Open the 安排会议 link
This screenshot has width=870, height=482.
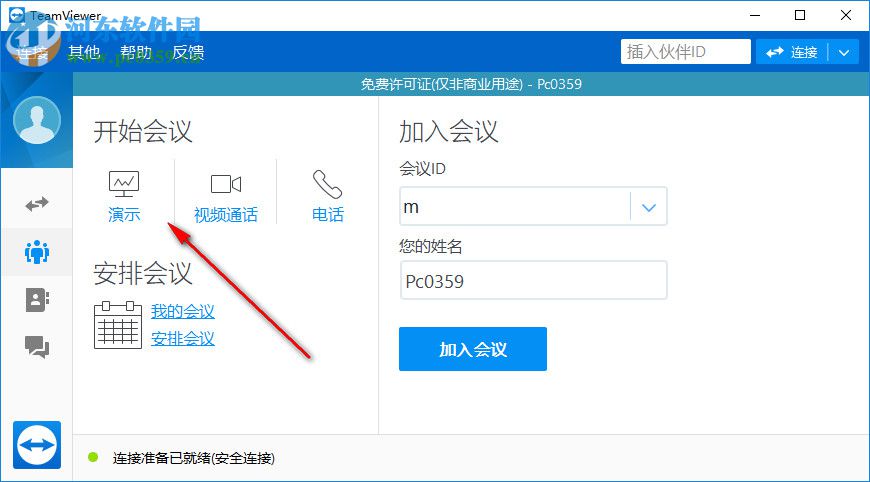click(x=183, y=338)
